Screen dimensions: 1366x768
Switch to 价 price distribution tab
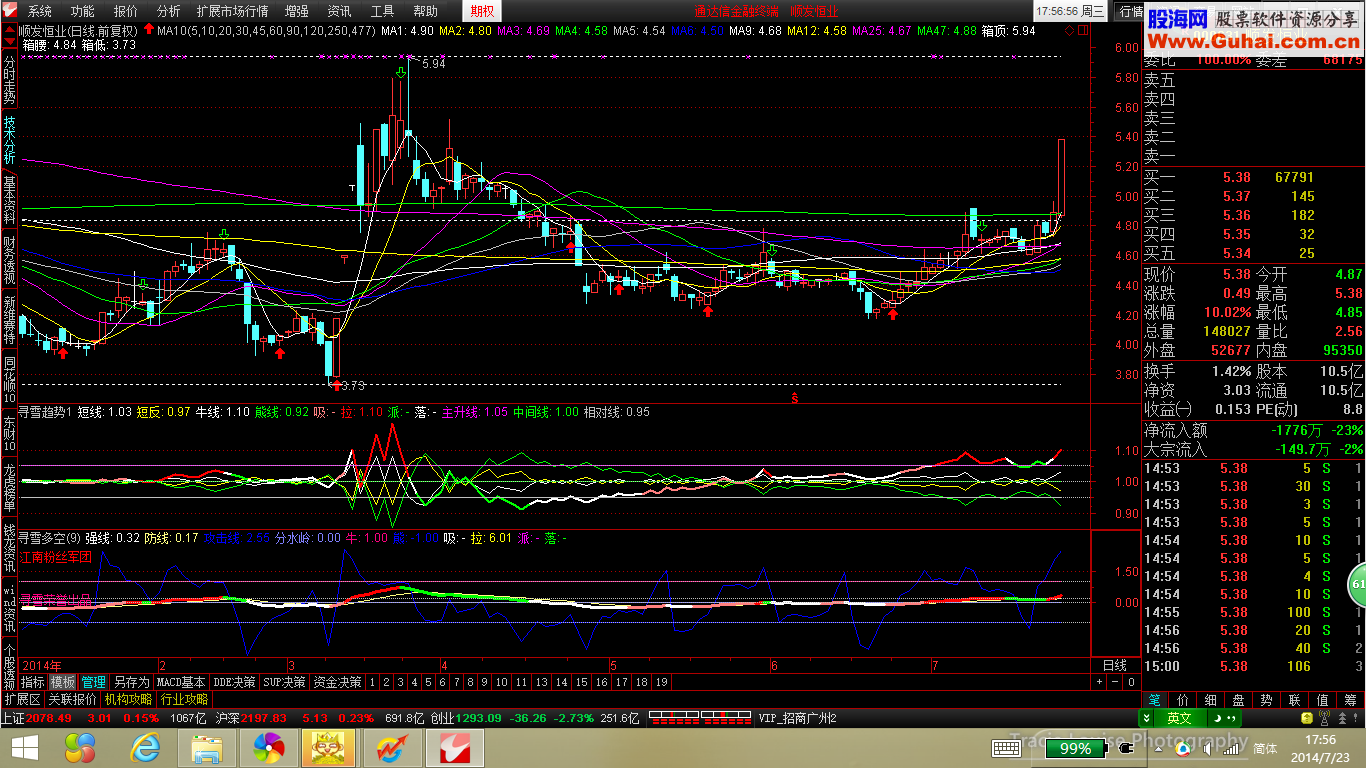[x=1183, y=700]
